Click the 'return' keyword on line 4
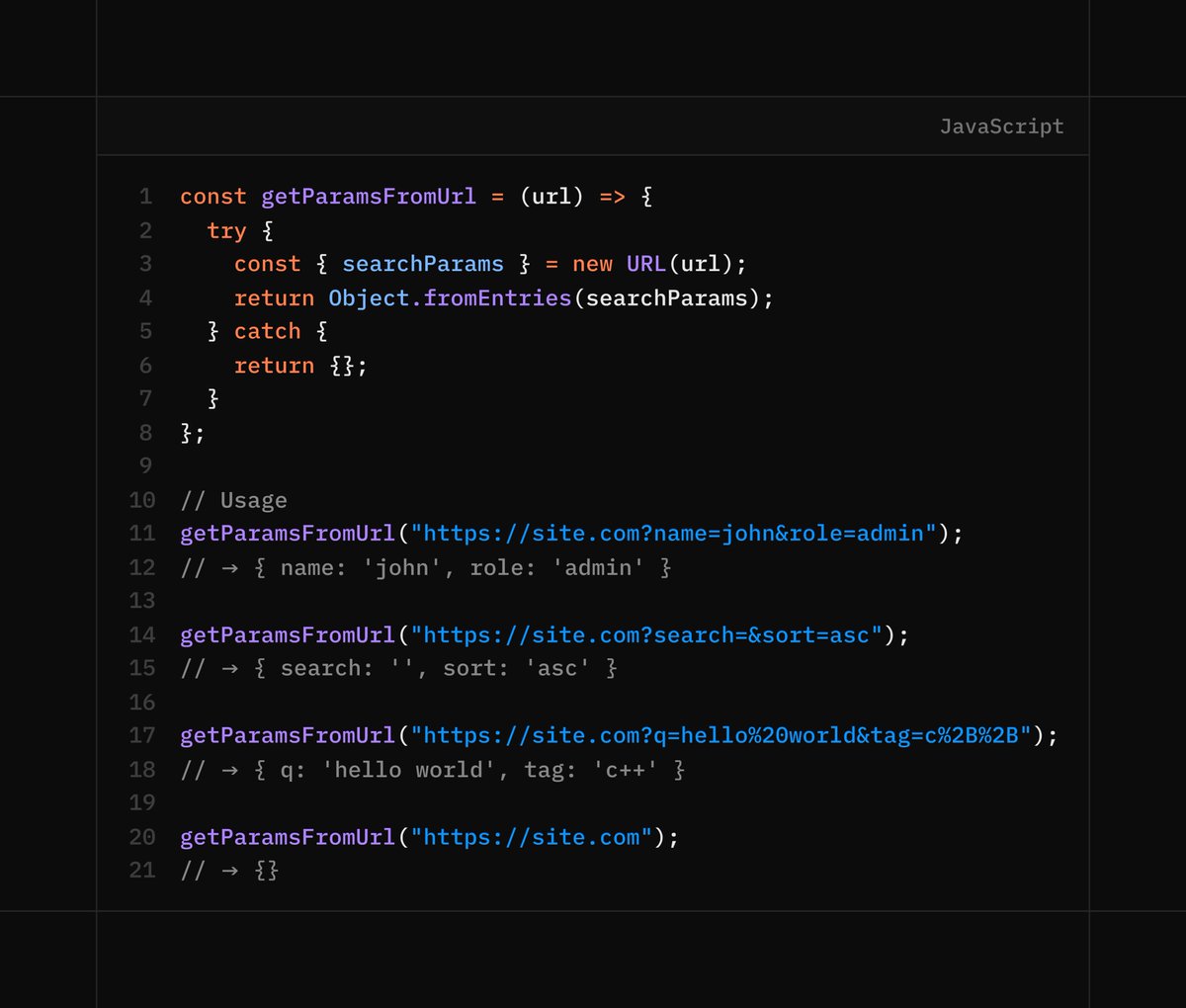This screenshot has height=1008, width=1186. click(x=274, y=297)
